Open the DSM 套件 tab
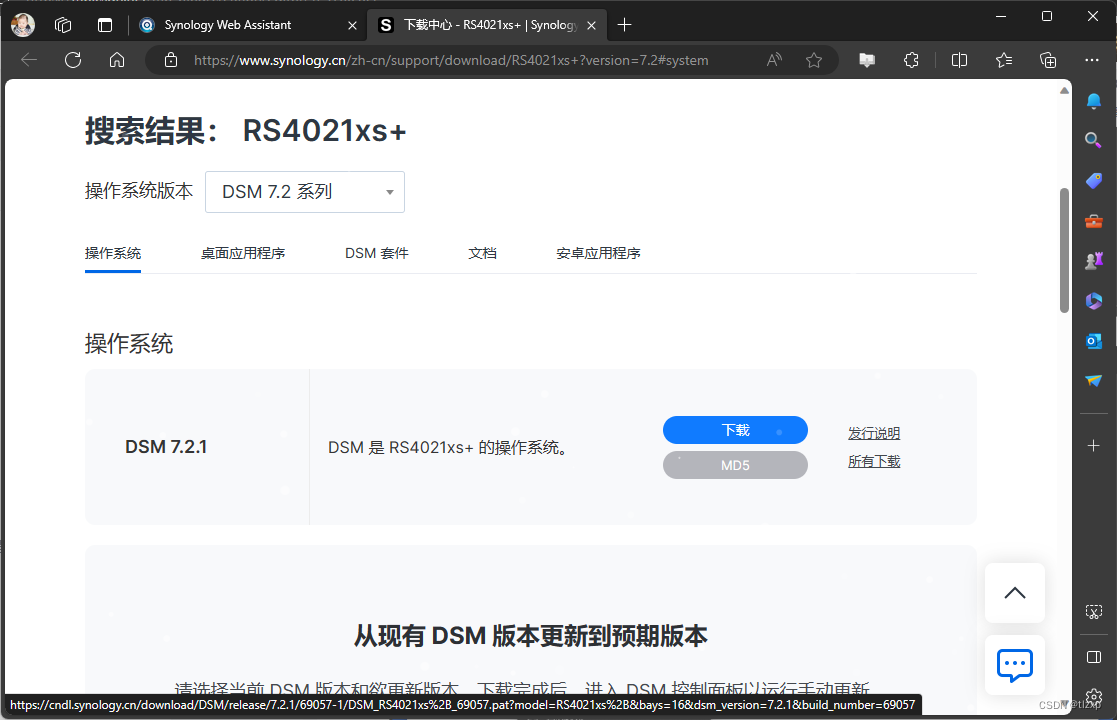Image resolution: width=1117 pixels, height=720 pixels. pos(377,254)
